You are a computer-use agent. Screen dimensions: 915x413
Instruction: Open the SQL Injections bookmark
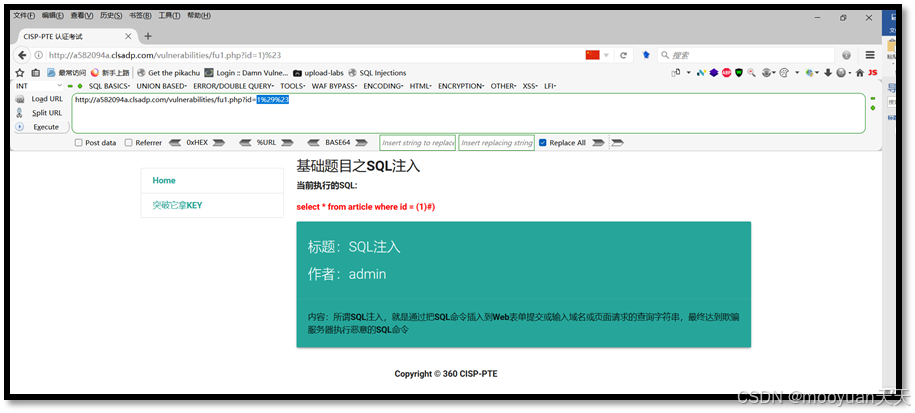[377, 73]
